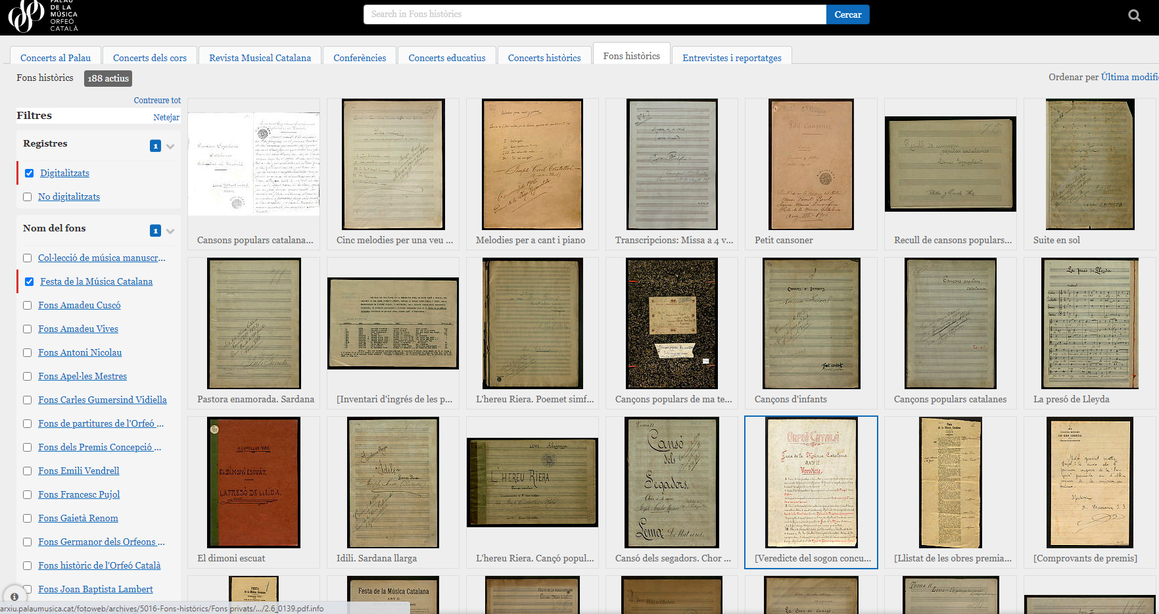Open Idili. Sardana llarga thumbnail

click(393, 482)
